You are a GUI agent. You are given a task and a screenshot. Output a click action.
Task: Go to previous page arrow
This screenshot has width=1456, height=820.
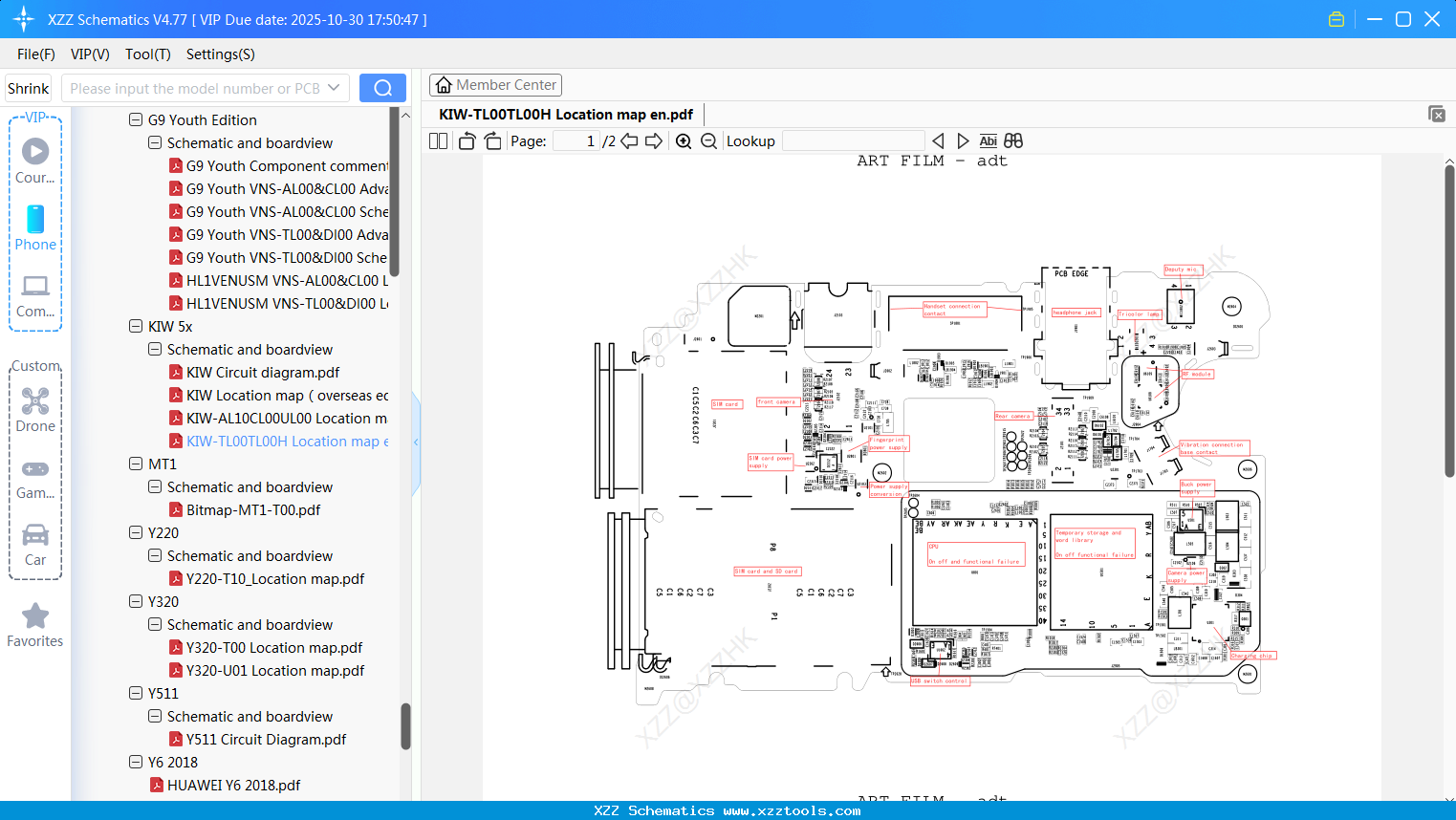coord(629,141)
